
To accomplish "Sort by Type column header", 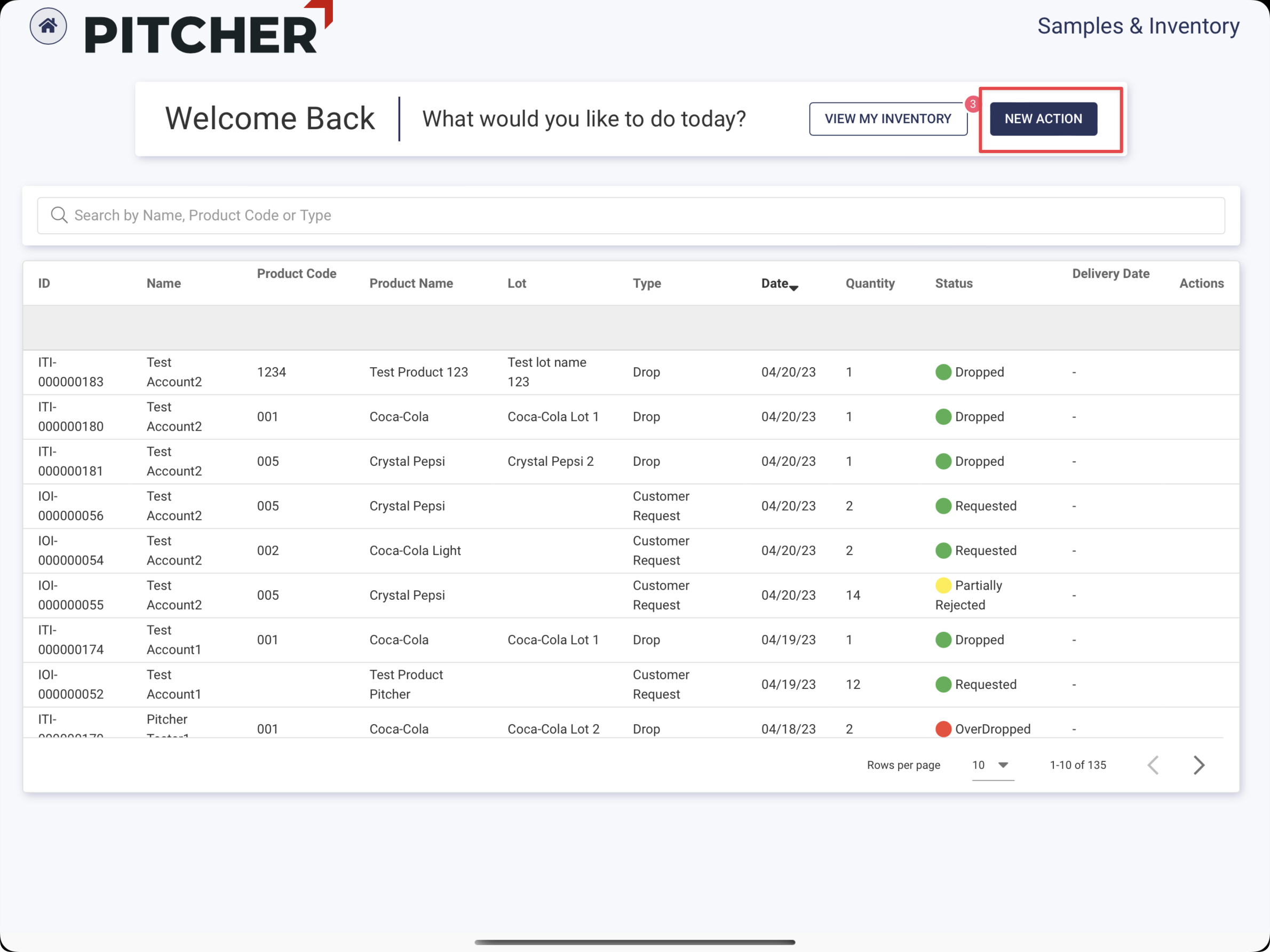I will (647, 283).
